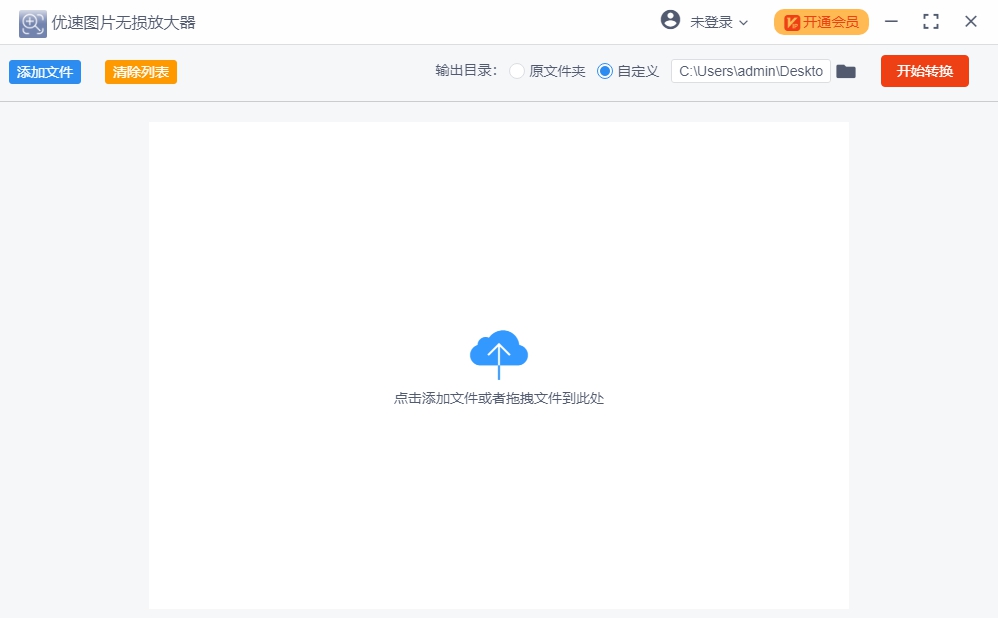Click the 添加文件 button

click(x=44, y=71)
